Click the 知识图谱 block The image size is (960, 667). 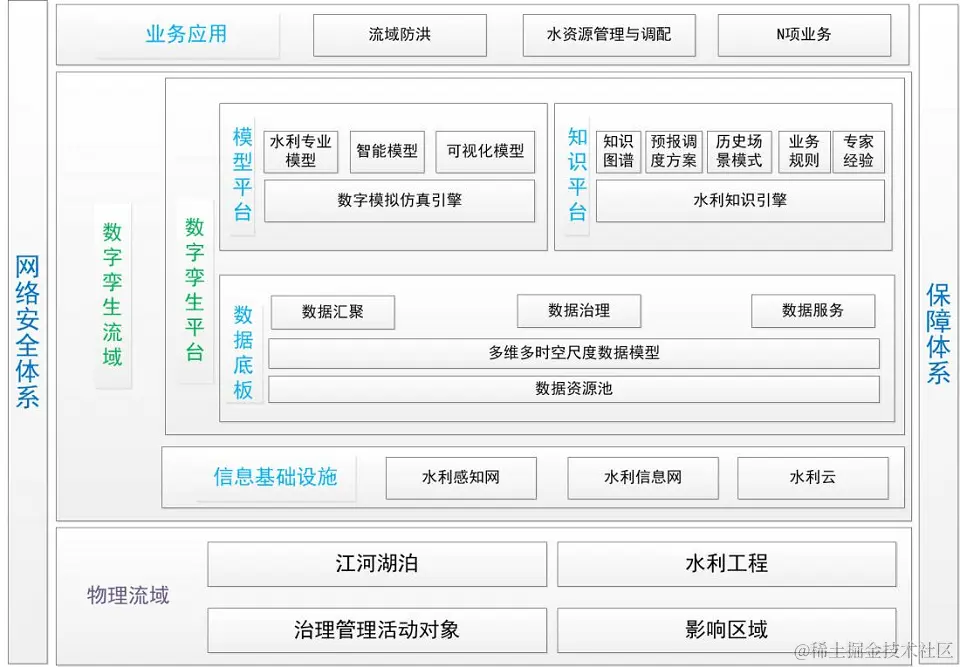click(x=618, y=151)
